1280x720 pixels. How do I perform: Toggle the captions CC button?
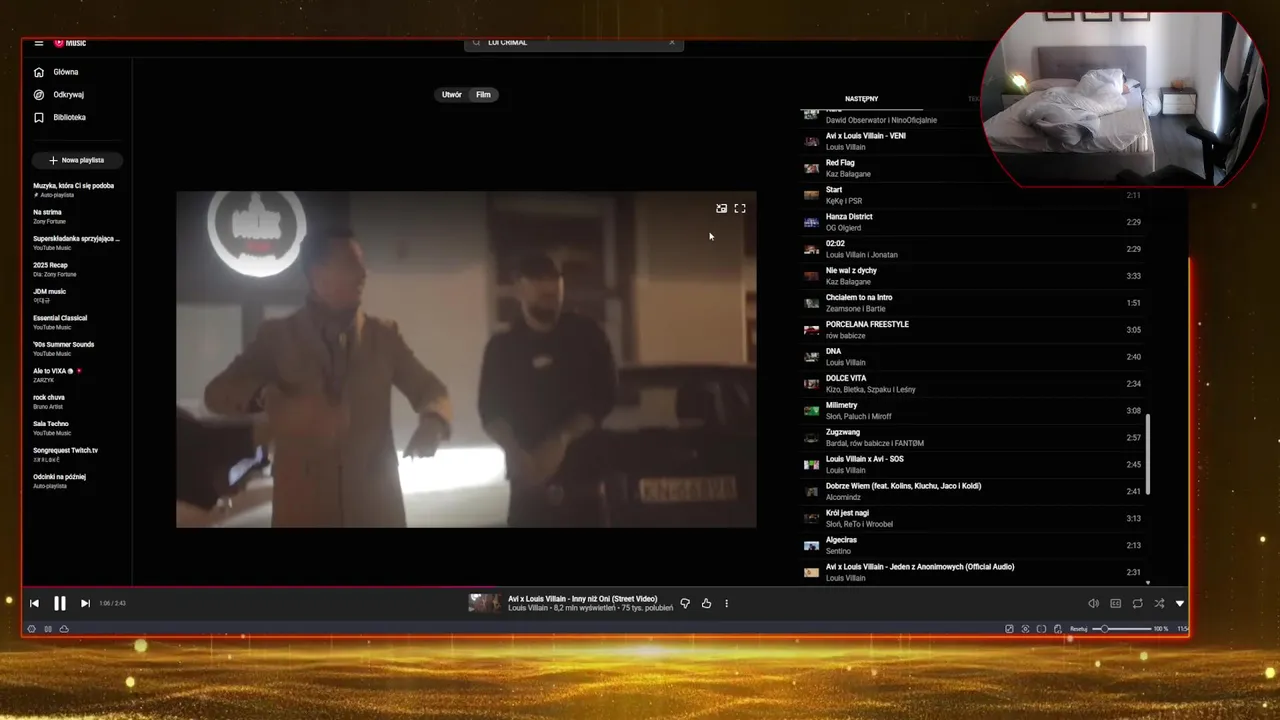point(1116,603)
